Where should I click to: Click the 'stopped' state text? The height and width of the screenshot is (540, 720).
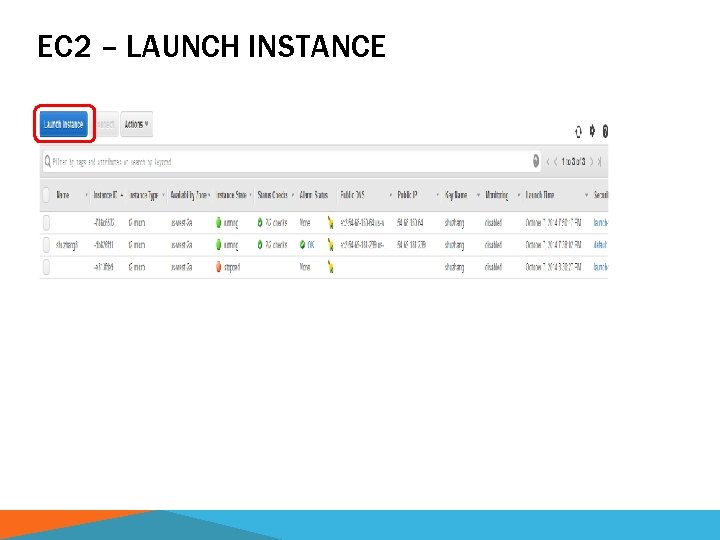pyautogui.click(x=232, y=267)
